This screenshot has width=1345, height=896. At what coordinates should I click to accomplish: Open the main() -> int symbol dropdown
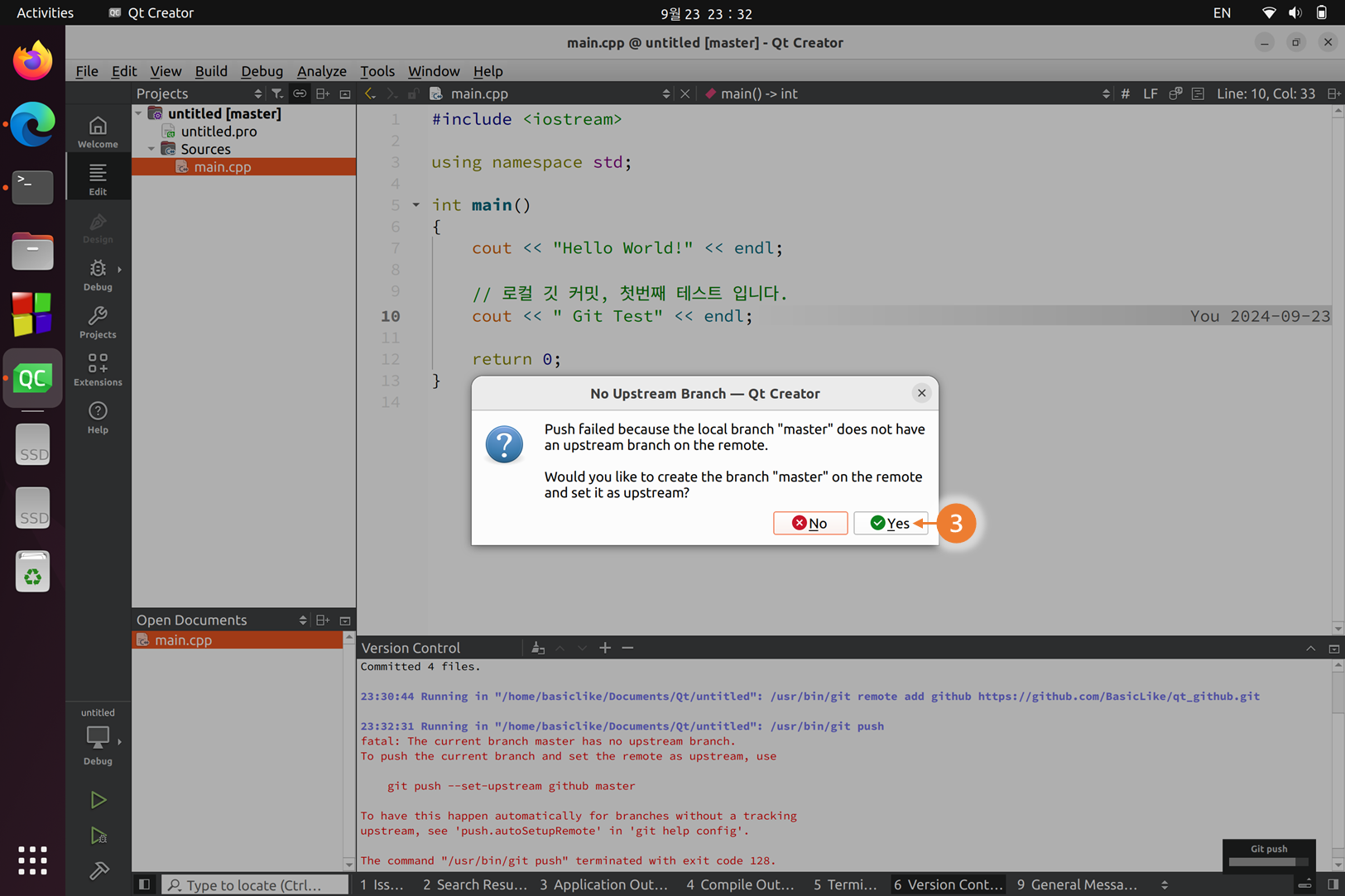[x=1106, y=93]
